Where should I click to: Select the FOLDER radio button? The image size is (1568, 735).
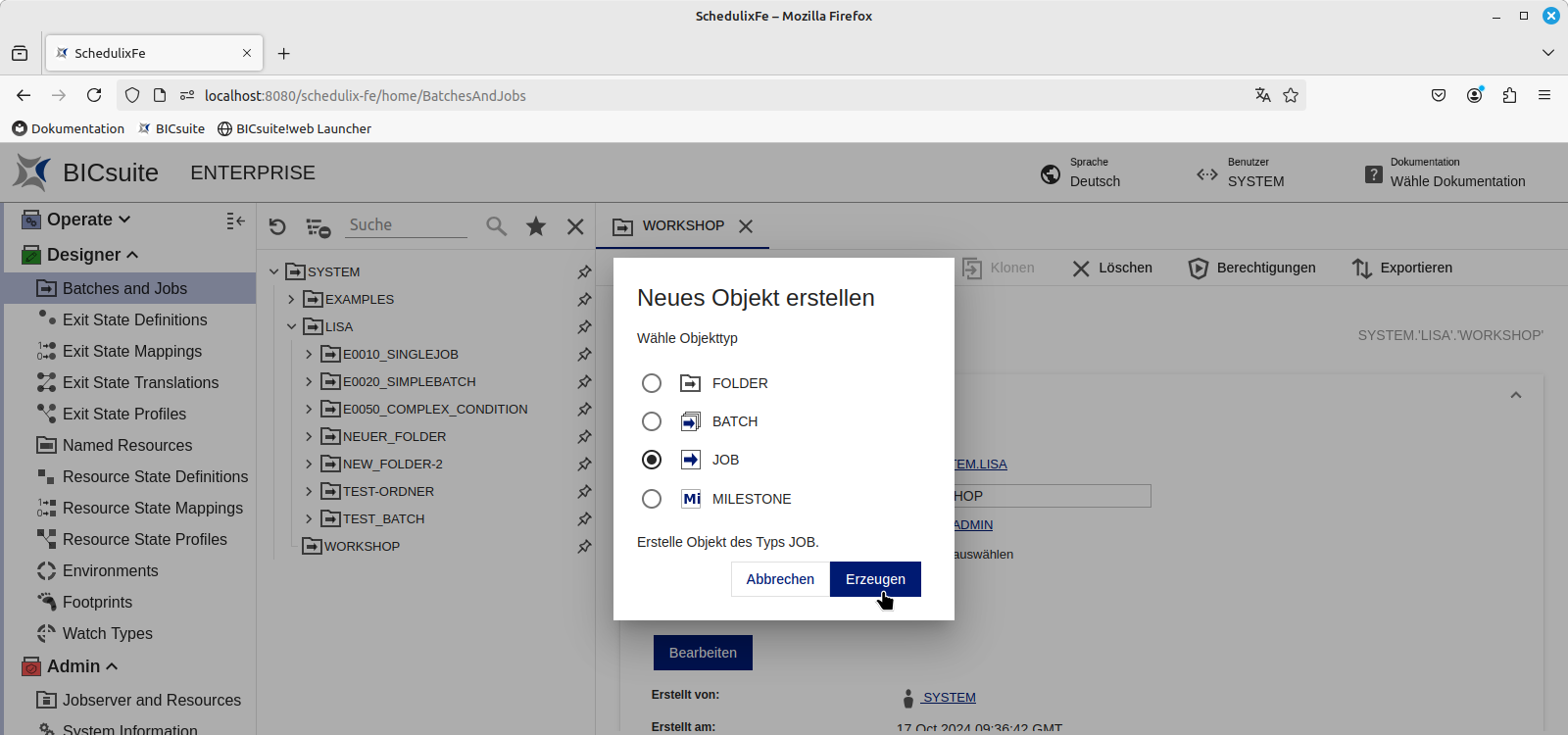pyautogui.click(x=652, y=383)
